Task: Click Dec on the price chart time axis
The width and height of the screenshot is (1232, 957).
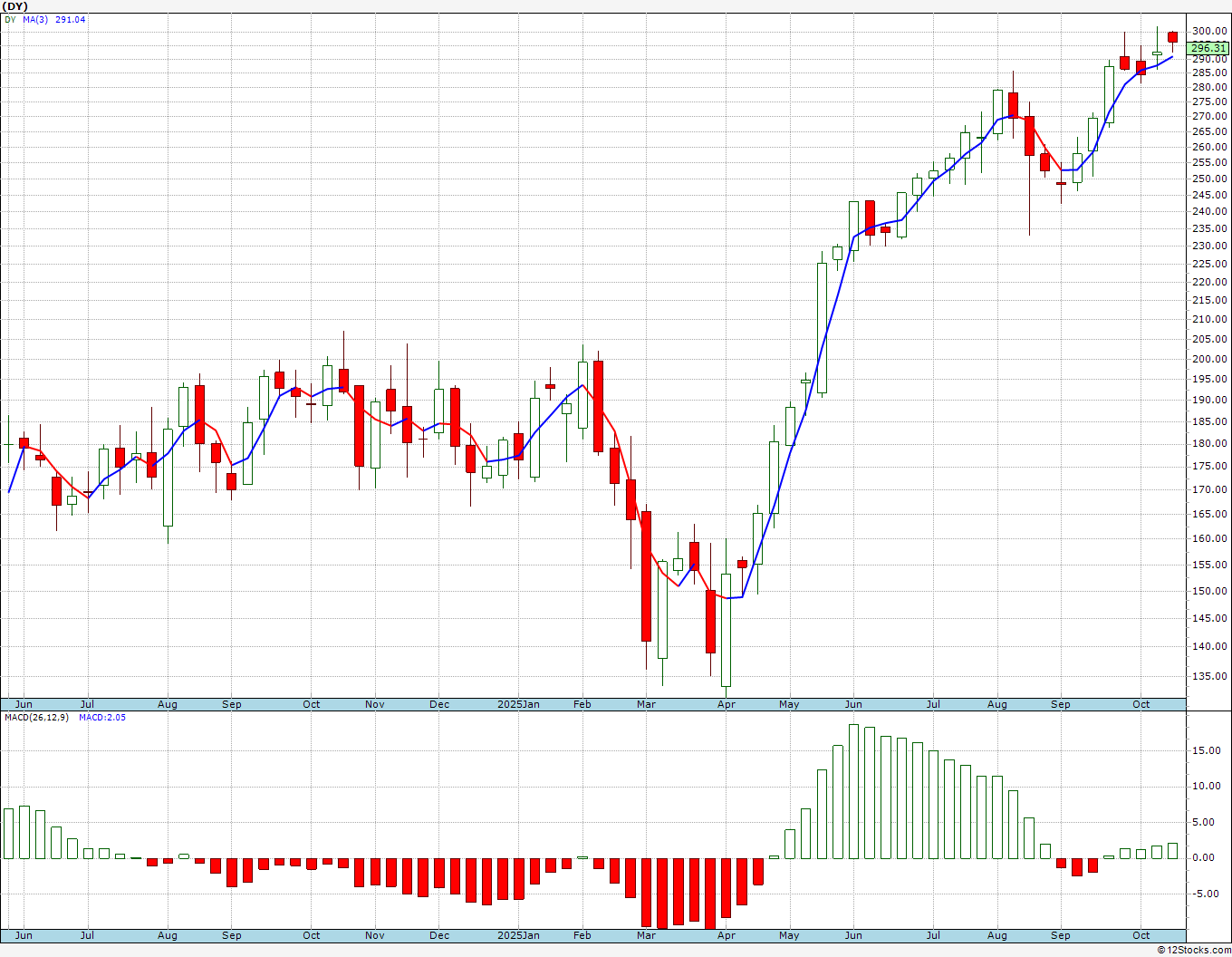Action: [439, 704]
